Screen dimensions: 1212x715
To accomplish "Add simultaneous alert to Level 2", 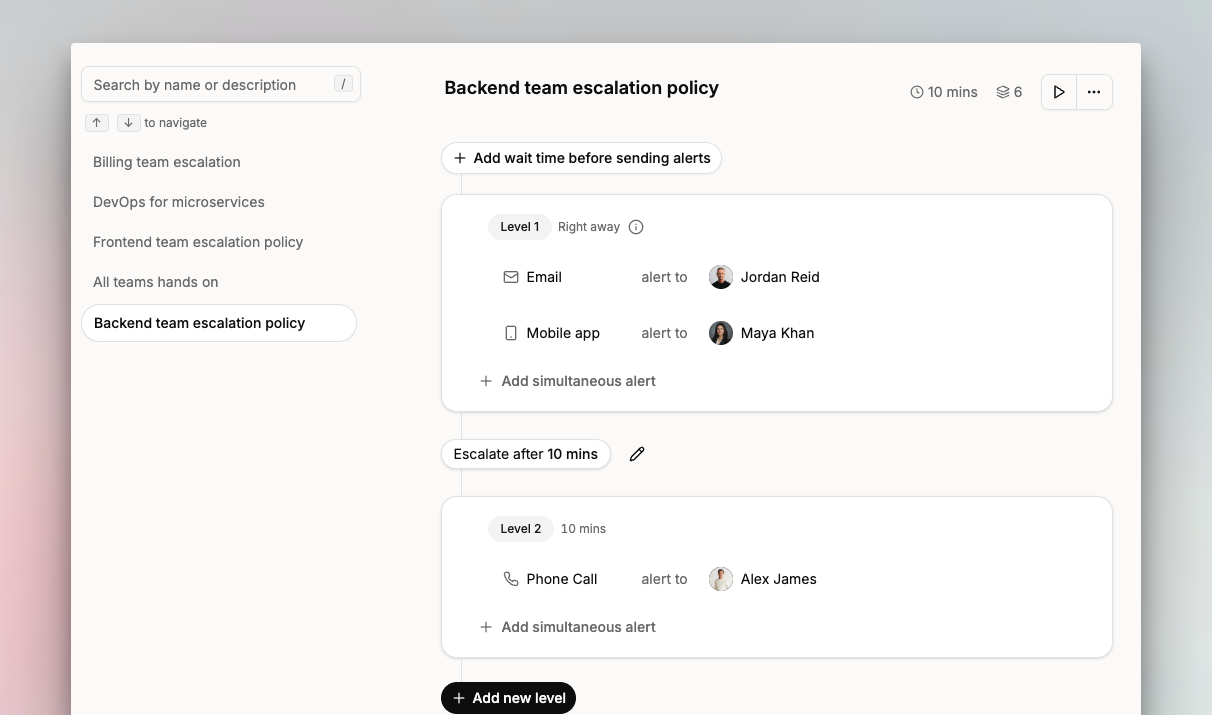I will [568, 627].
